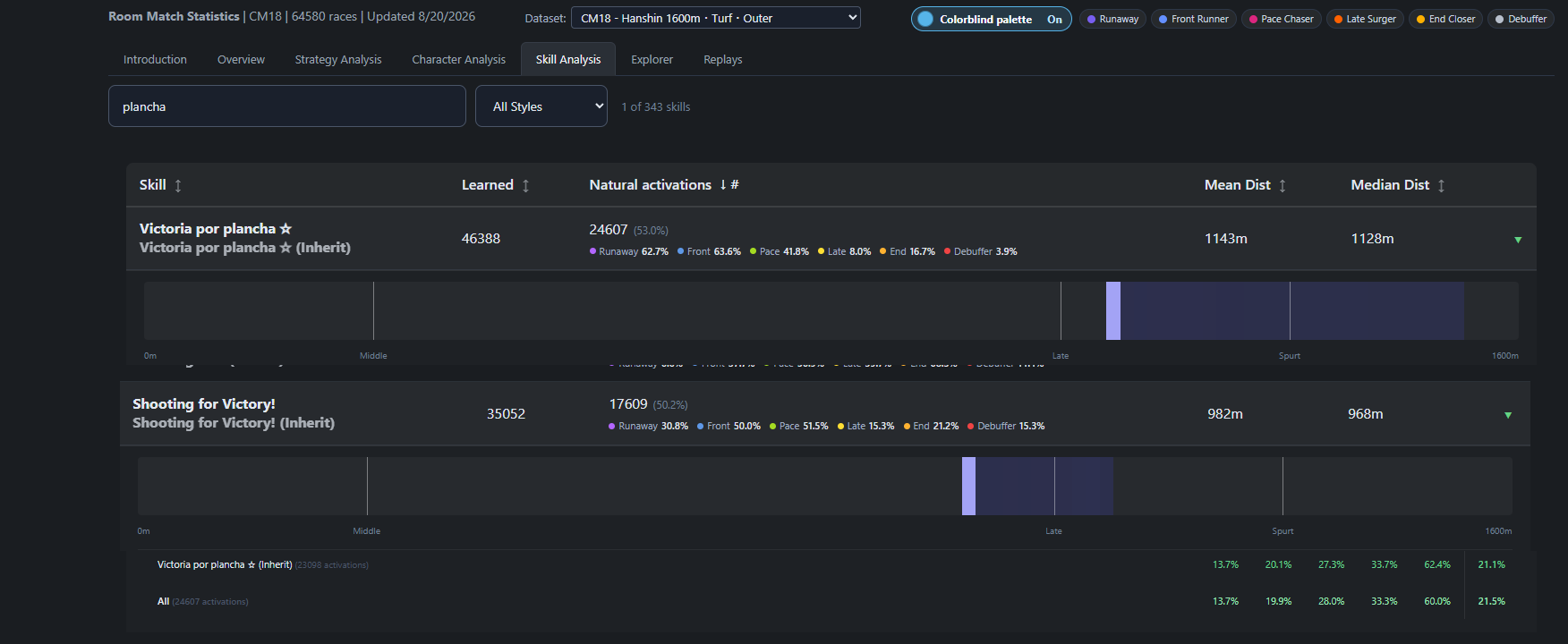Screen dimensions: 1568x644
Task: Click the highlighted activation bar in Victoria chart
Action: (x=1113, y=311)
